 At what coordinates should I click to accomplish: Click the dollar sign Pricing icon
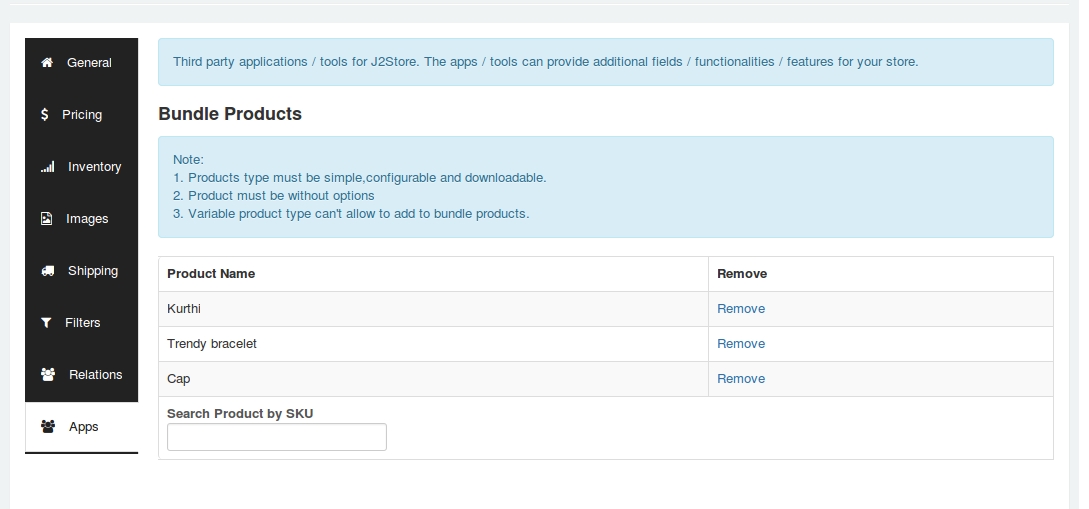pos(44,114)
